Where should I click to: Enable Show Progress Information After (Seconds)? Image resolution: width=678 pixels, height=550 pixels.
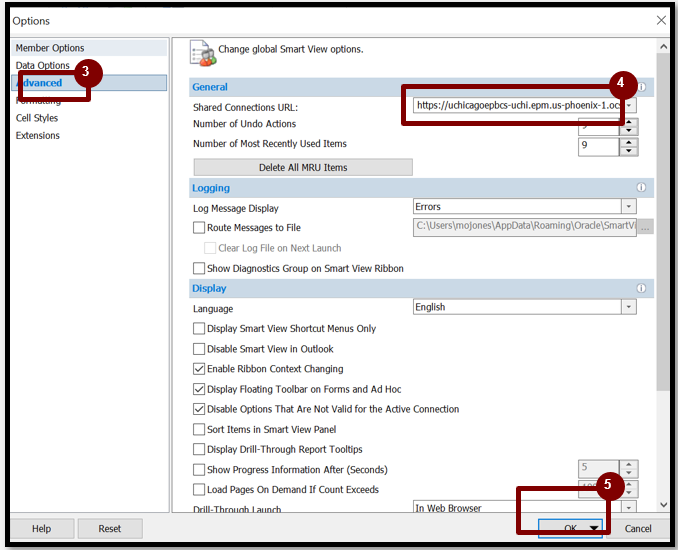click(x=199, y=470)
